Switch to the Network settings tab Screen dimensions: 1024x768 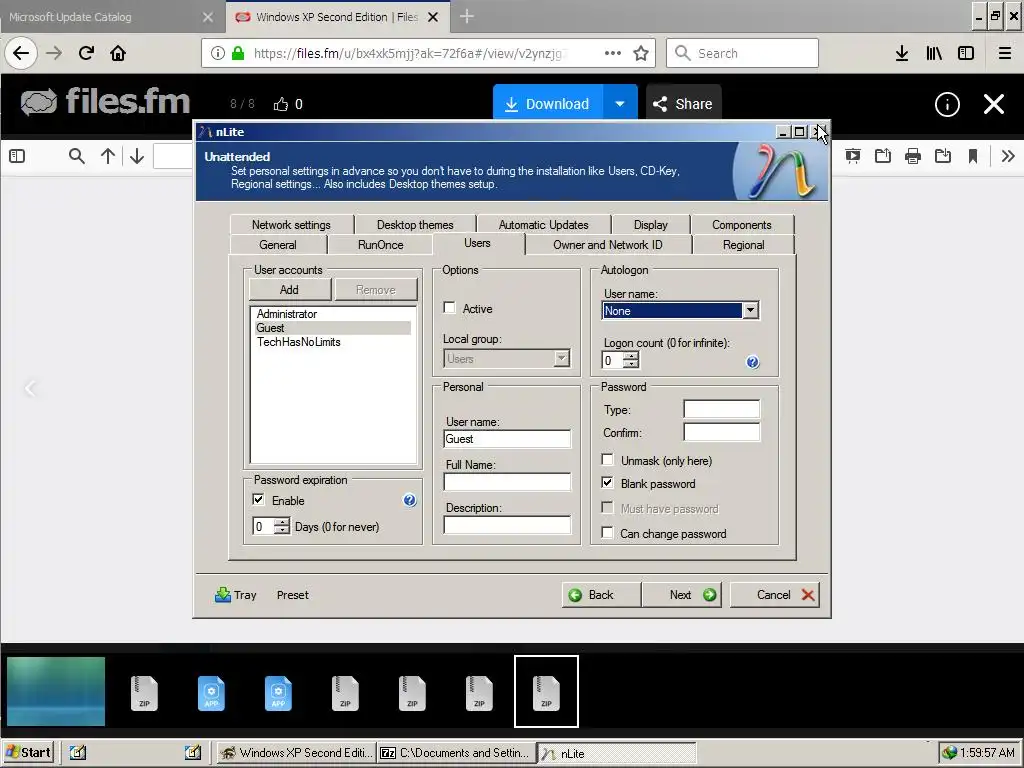tap(291, 225)
